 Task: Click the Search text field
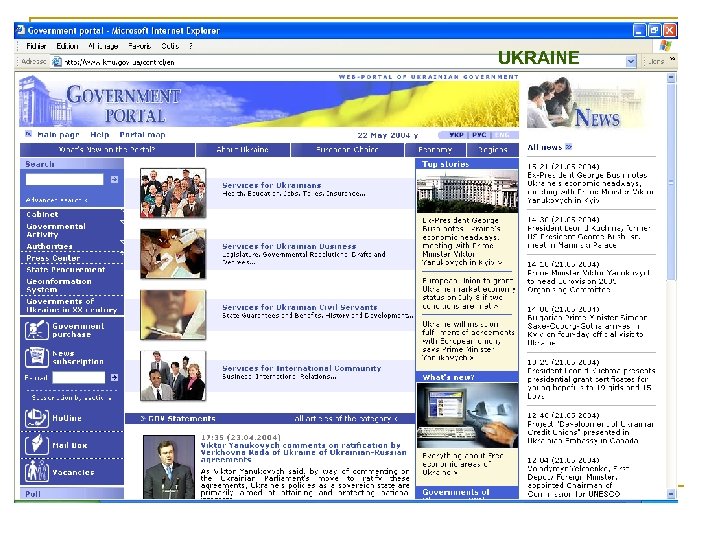pyautogui.click(x=64, y=179)
